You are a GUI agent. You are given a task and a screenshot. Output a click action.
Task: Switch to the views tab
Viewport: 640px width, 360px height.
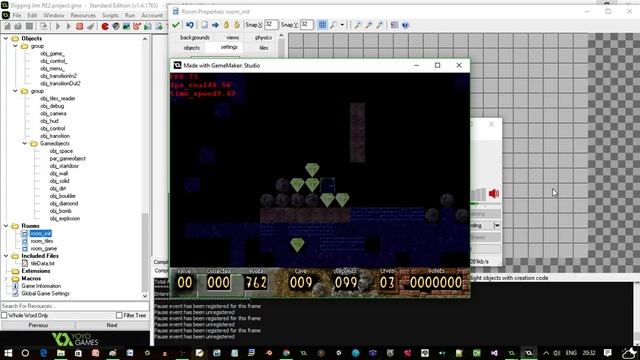pos(233,37)
